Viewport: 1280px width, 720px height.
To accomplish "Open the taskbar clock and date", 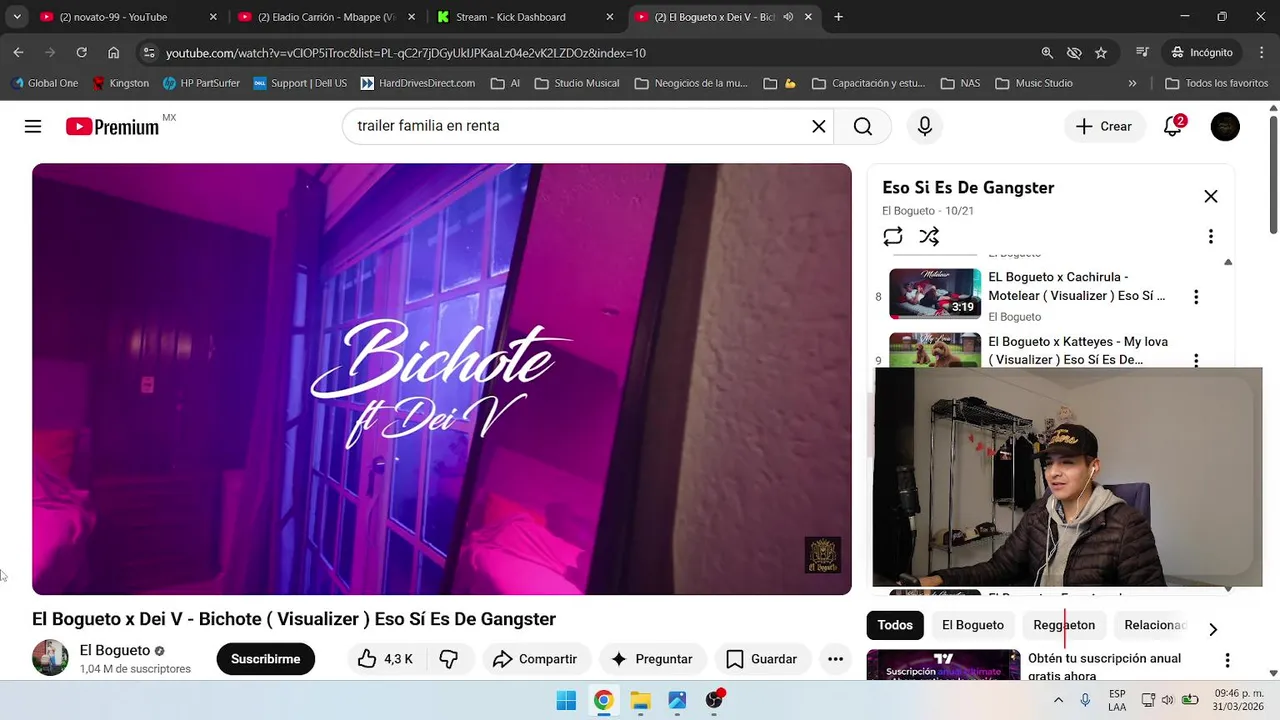I will (1238, 700).
